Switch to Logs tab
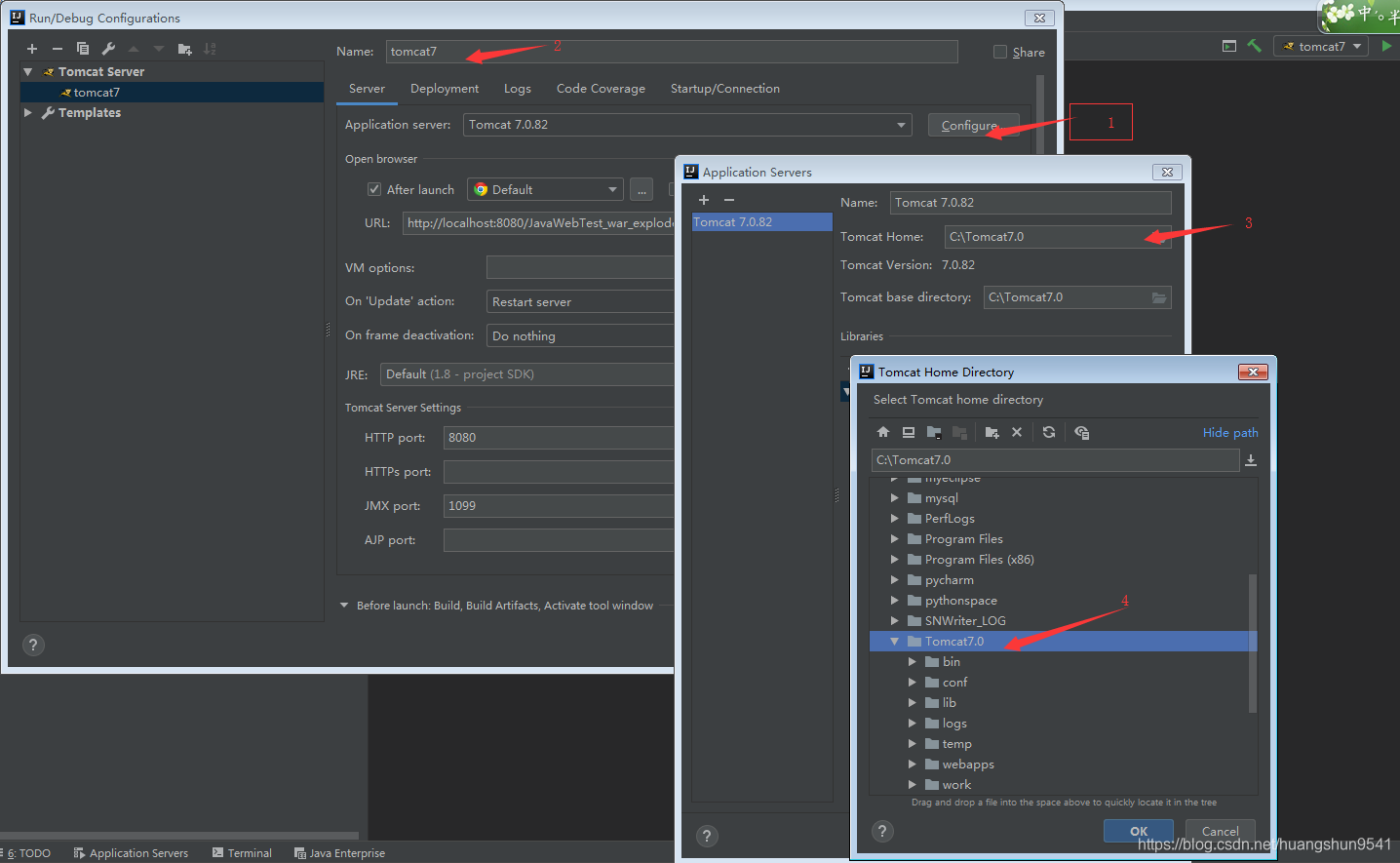 (518, 89)
